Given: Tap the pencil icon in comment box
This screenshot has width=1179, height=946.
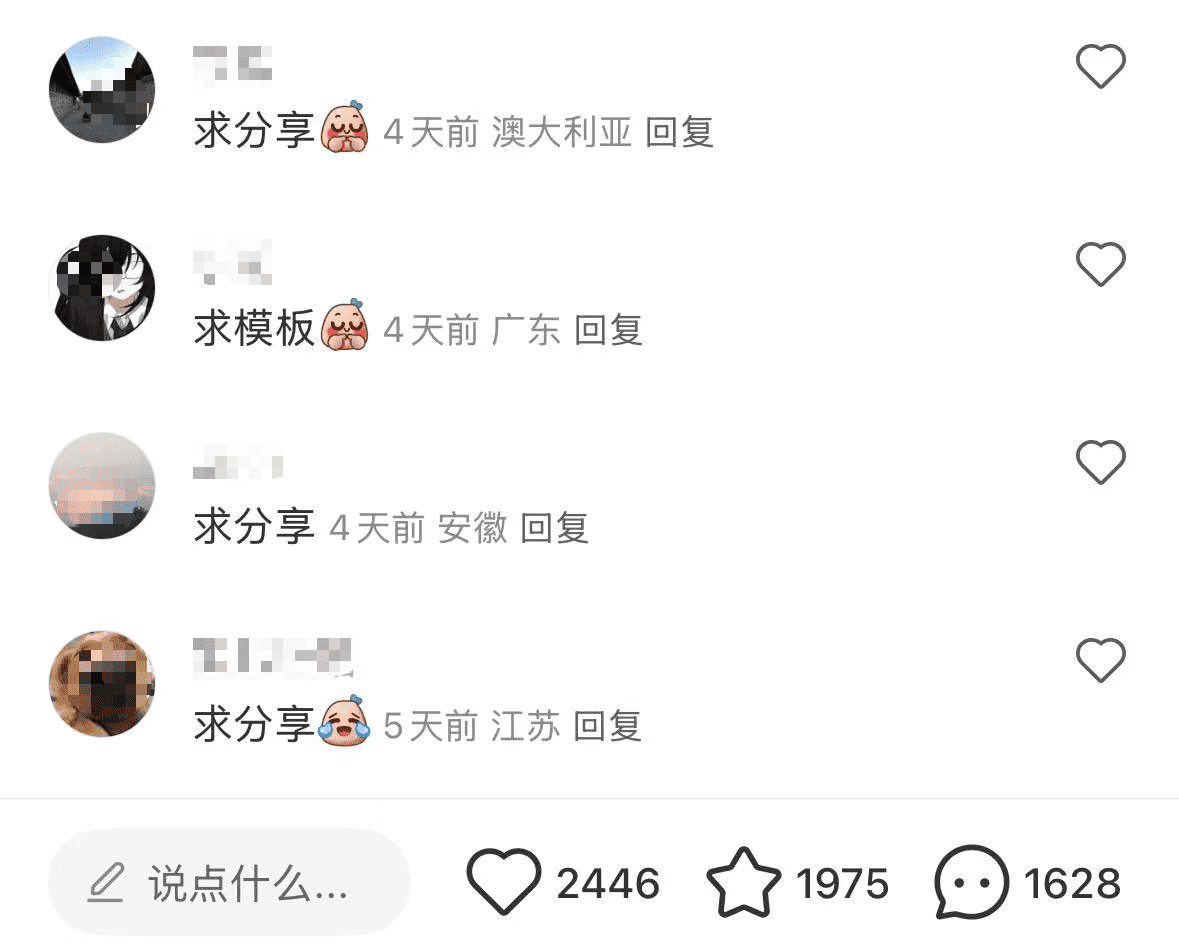Looking at the screenshot, I should [x=106, y=883].
